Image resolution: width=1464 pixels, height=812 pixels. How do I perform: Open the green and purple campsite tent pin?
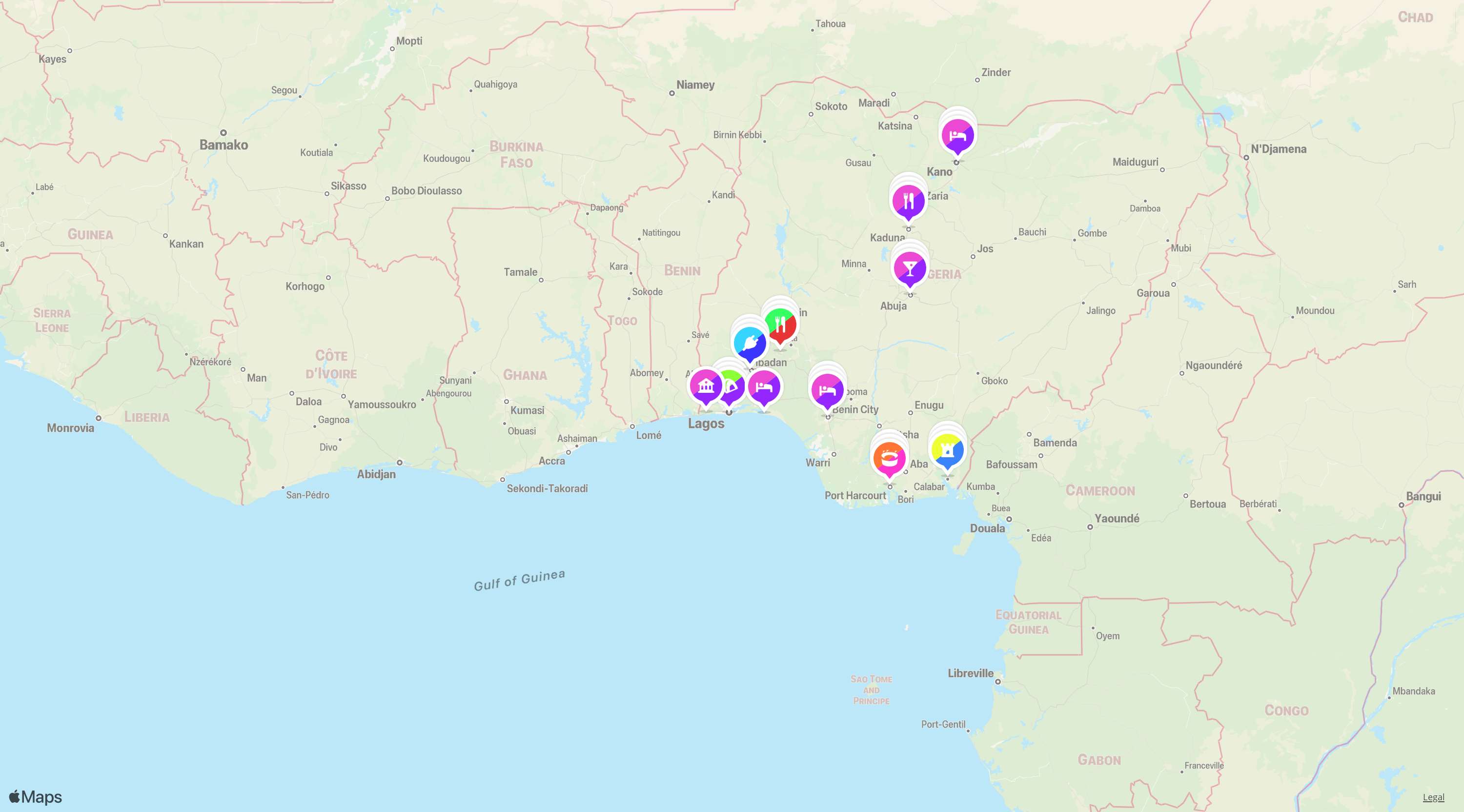coord(732,387)
